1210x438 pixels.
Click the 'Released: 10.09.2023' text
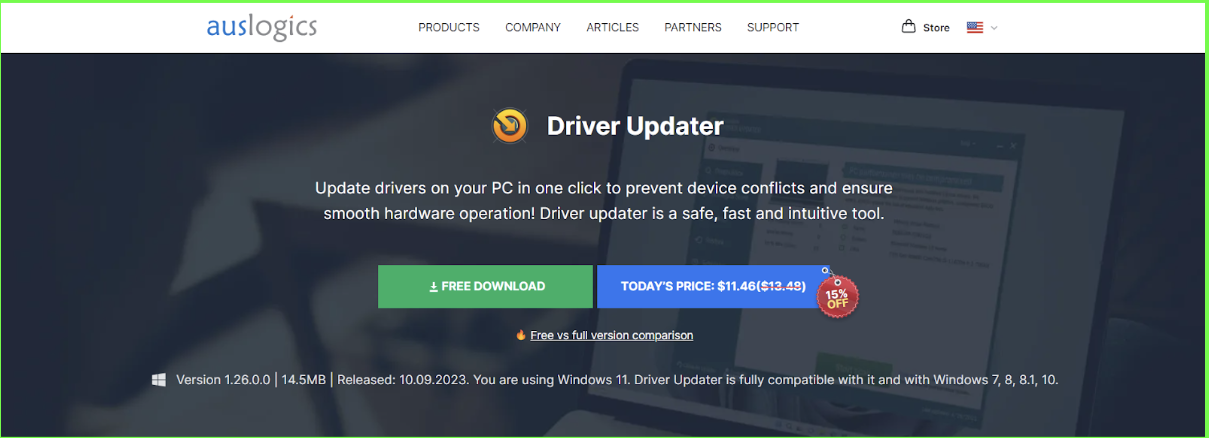tap(403, 380)
